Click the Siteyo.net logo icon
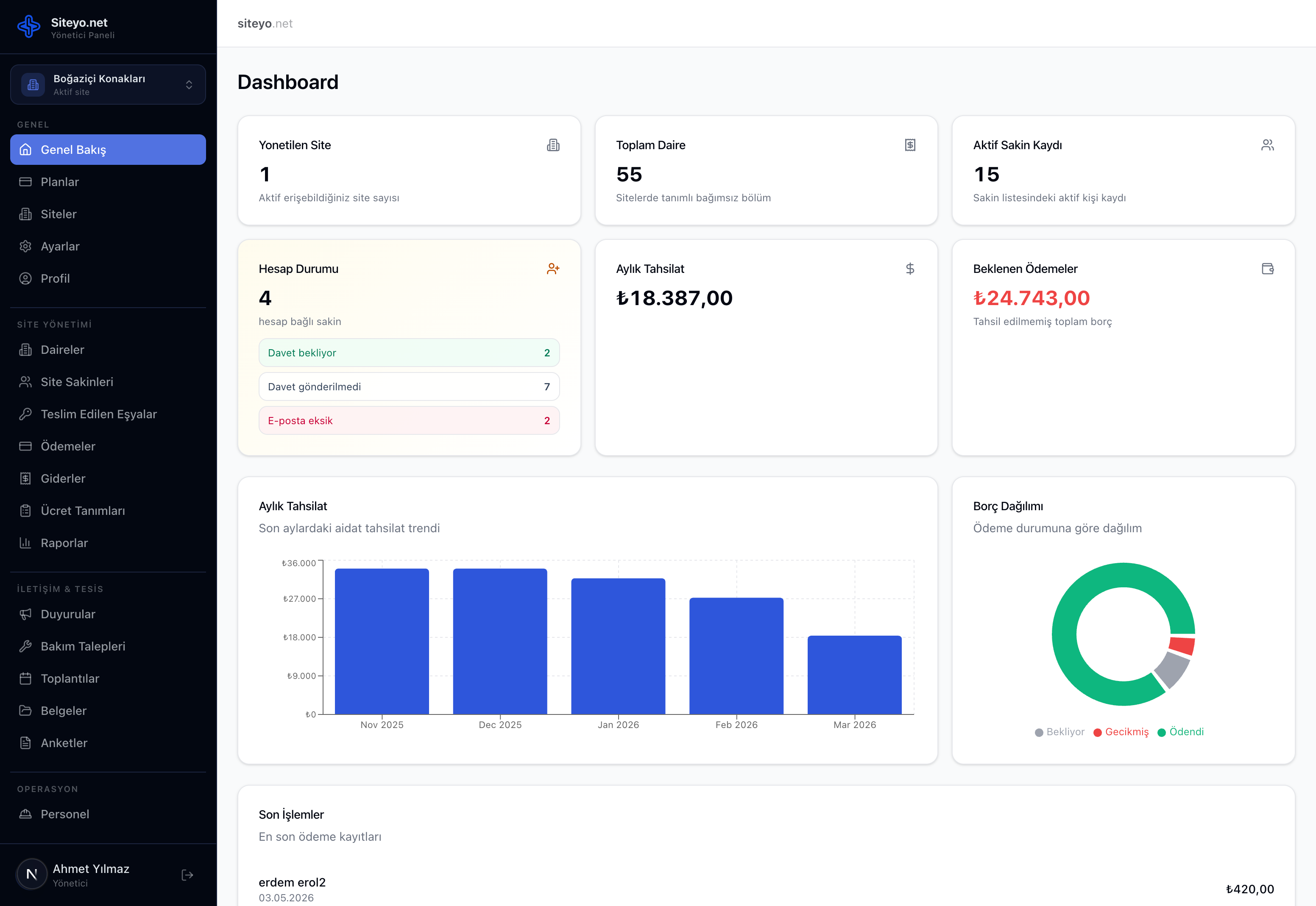The height and width of the screenshot is (906, 1316). [28, 27]
